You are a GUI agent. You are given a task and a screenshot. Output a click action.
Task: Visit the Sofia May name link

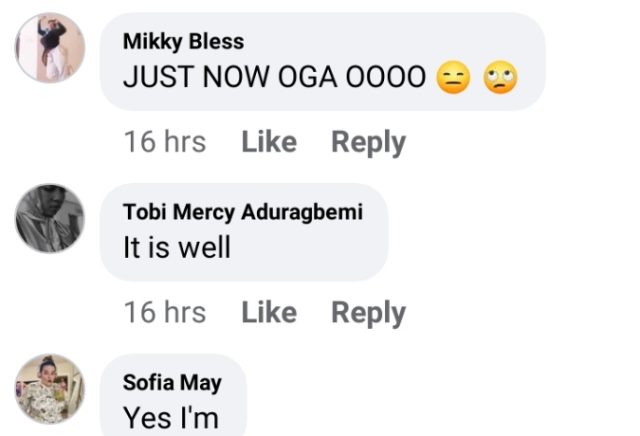click(x=172, y=382)
